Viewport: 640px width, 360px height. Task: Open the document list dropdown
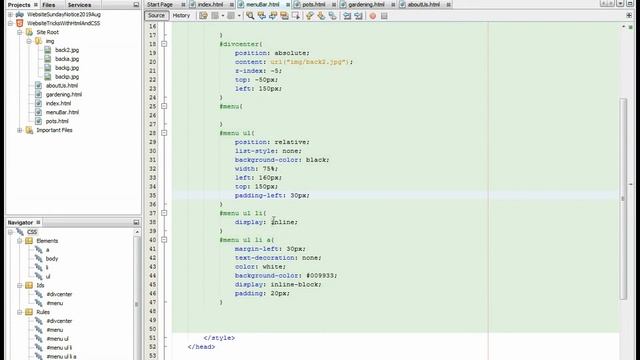[620, 4]
